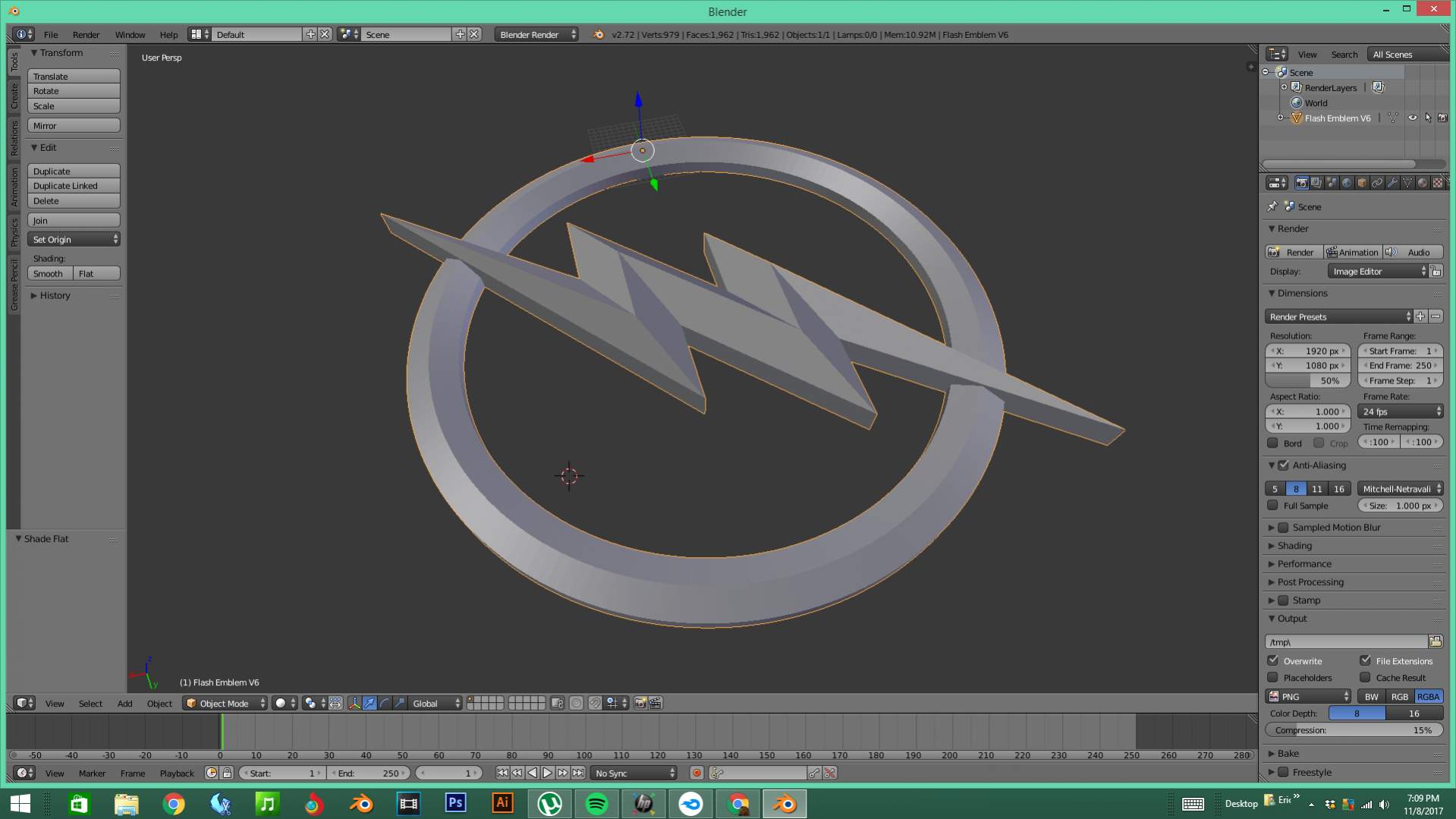This screenshot has height=819, width=1456.
Task: Click the Translate button
Action: point(74,77)
